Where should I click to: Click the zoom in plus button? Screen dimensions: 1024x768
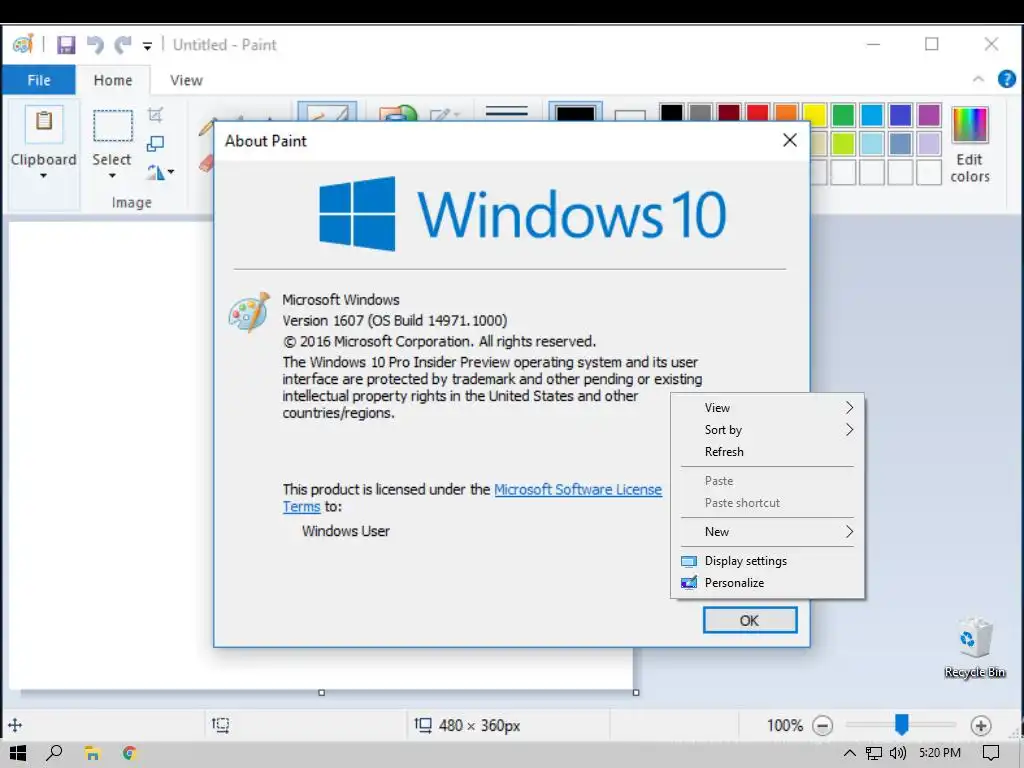pos(980,726)
